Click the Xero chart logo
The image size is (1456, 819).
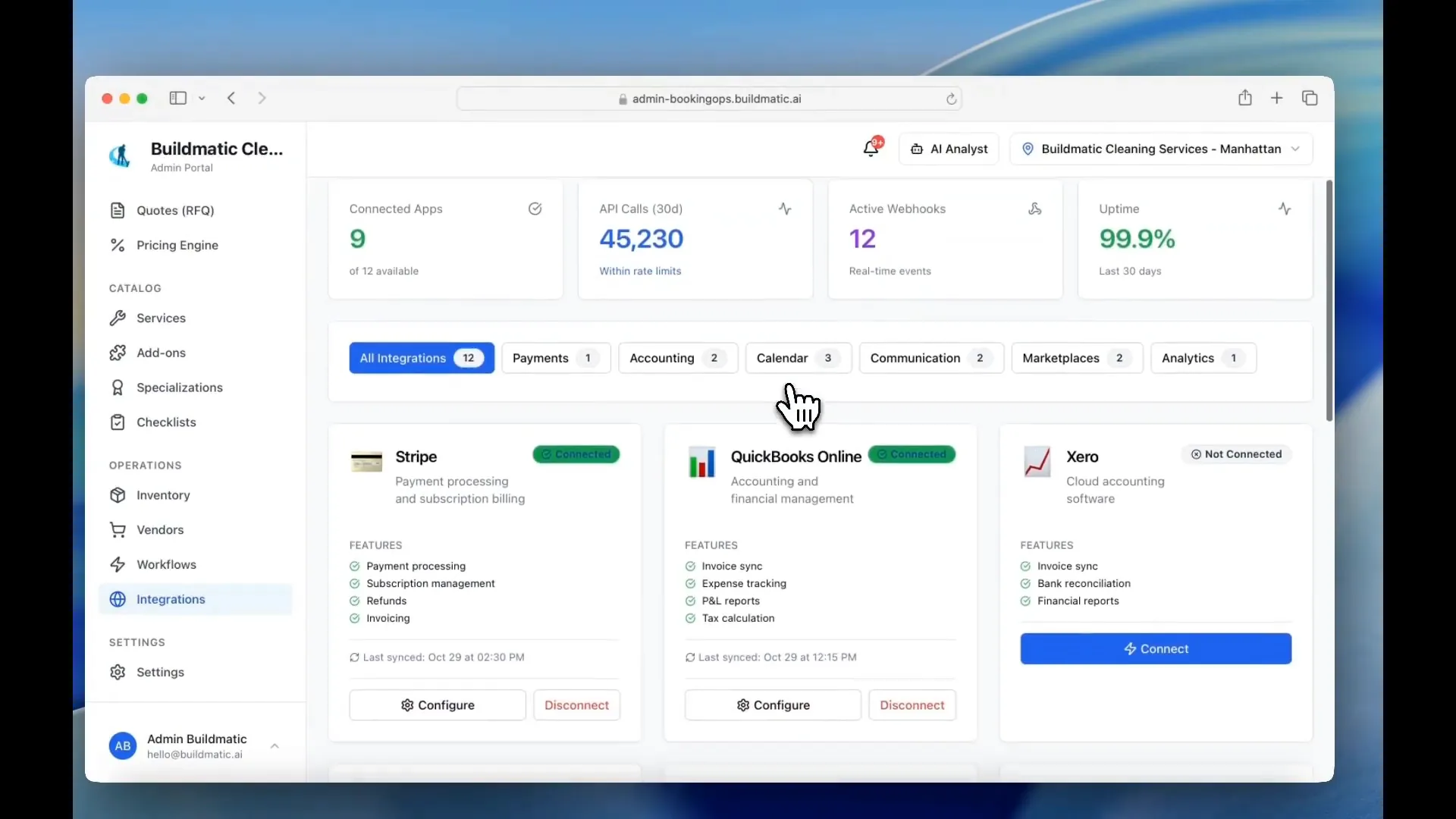pyautogui.click(x=1037, y=462)
